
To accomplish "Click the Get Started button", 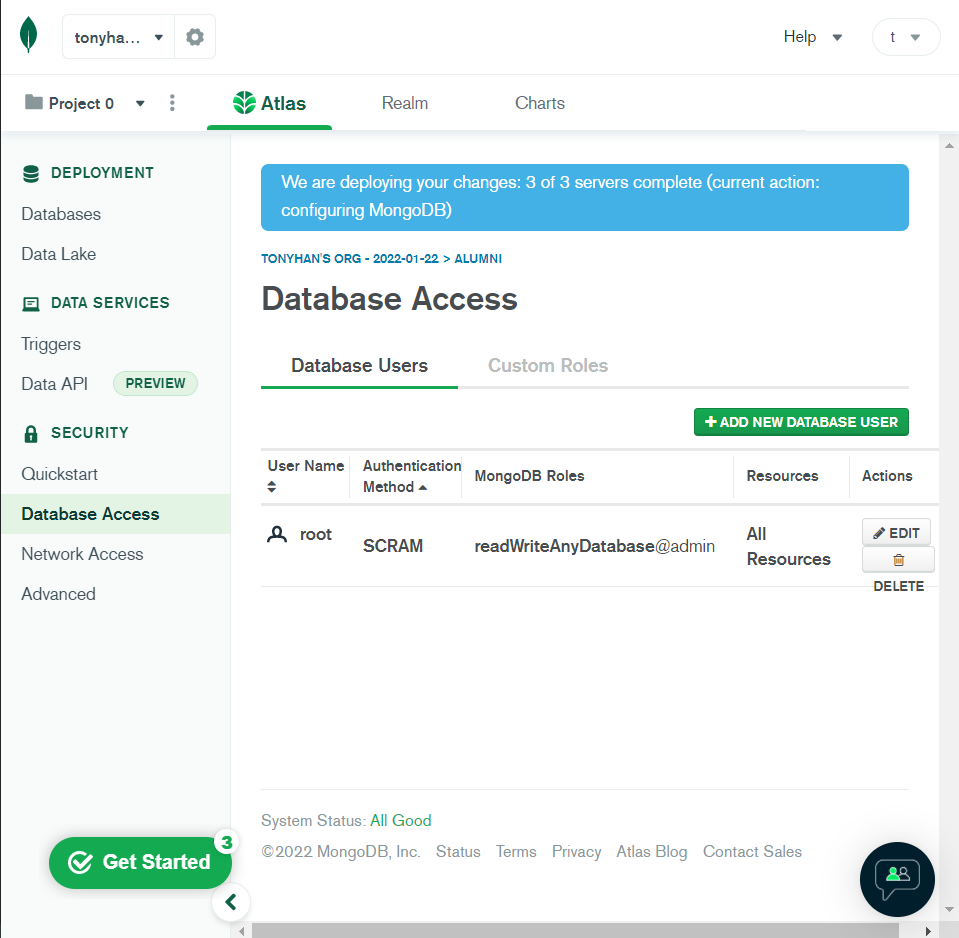I will pos(140,862).
